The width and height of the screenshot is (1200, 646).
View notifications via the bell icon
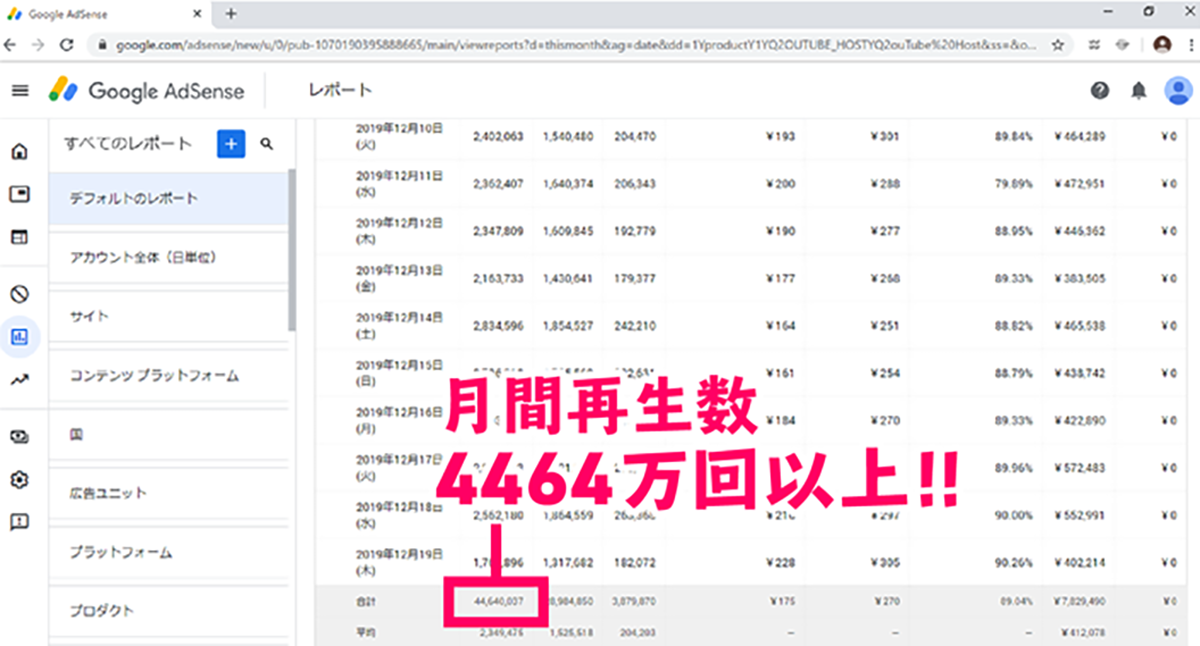[x=1139, y=91]
